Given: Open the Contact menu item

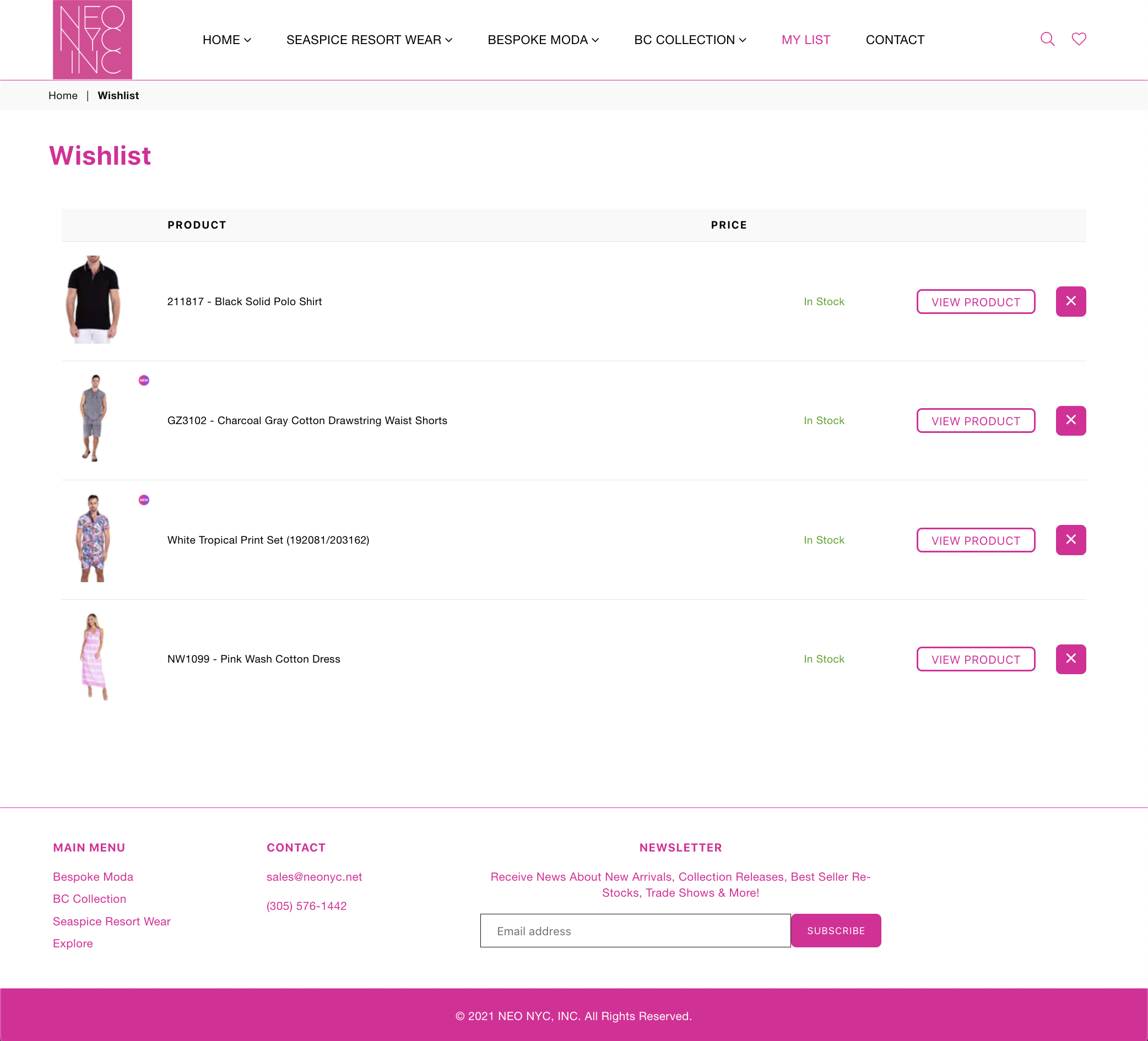Looking at the screenshot, I should 895,40.
